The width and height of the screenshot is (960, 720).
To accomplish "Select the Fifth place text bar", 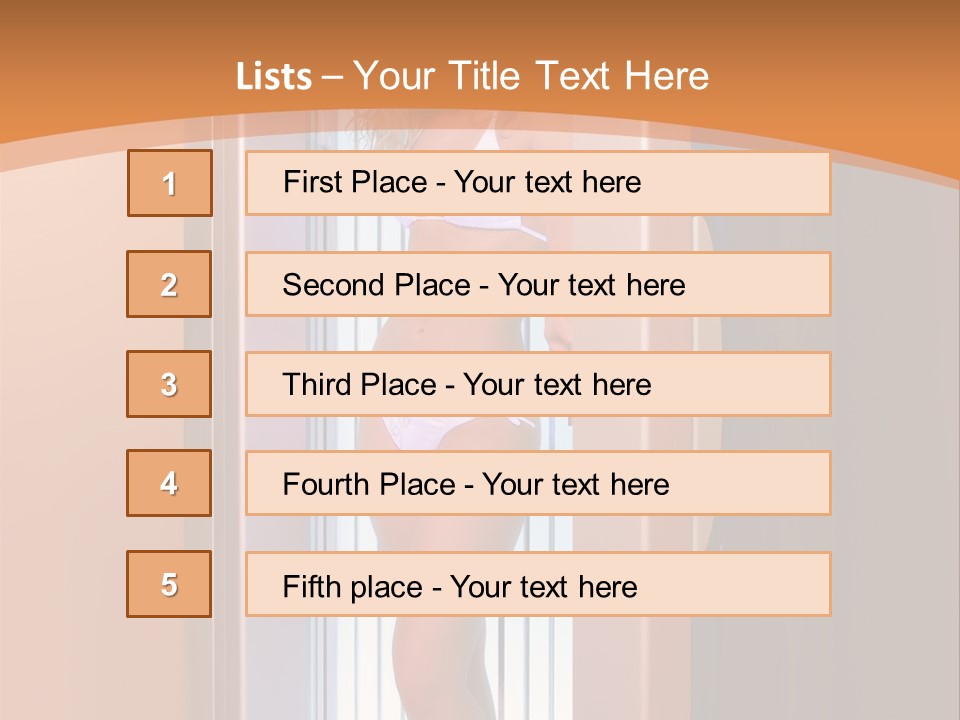I will click(538, 584).
